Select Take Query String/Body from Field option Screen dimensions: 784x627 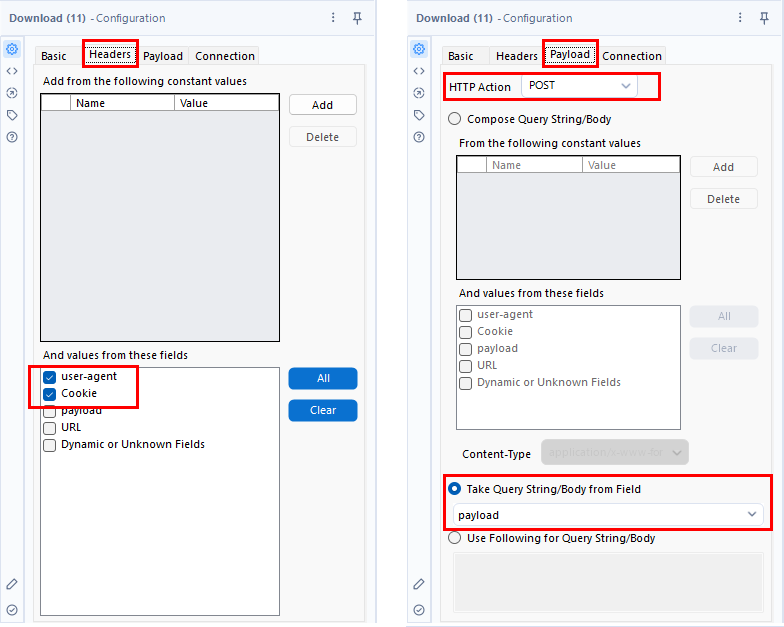[x=454, y=489]
